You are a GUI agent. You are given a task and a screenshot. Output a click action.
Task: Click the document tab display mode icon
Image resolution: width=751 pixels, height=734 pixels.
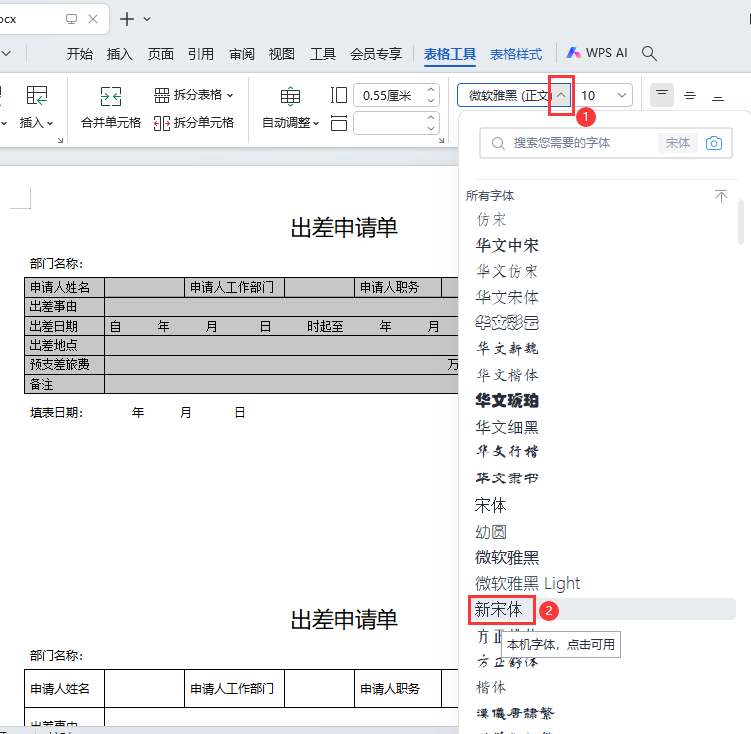[71, 19]
